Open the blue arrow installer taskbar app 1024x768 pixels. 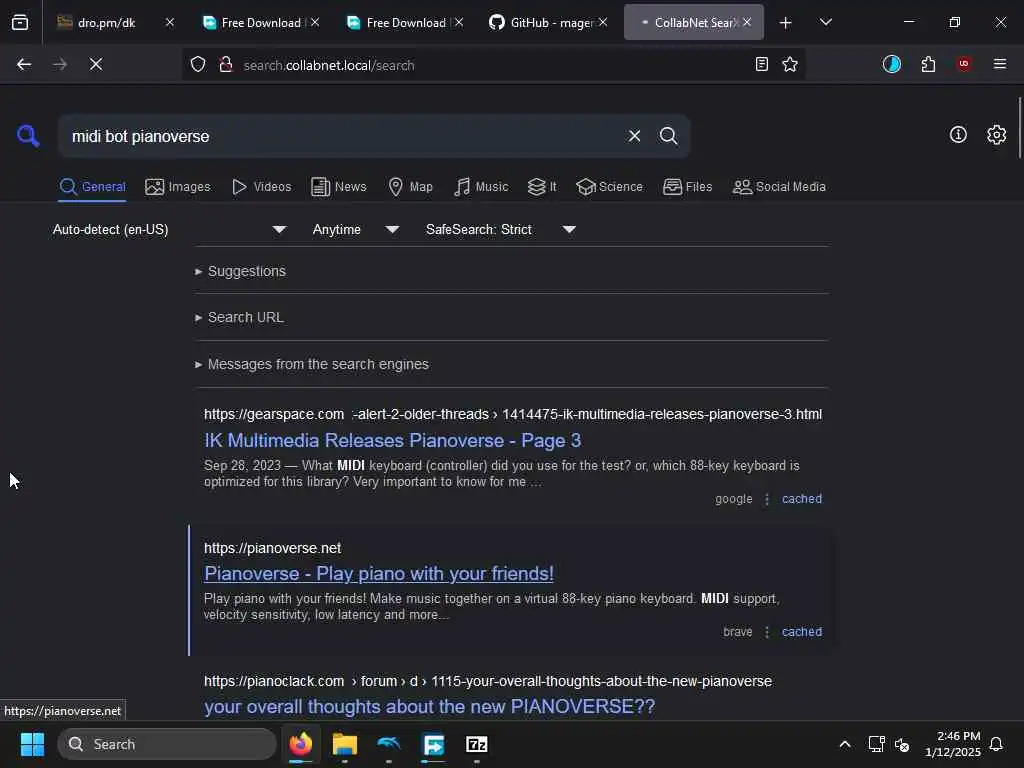tap(433, 744)
